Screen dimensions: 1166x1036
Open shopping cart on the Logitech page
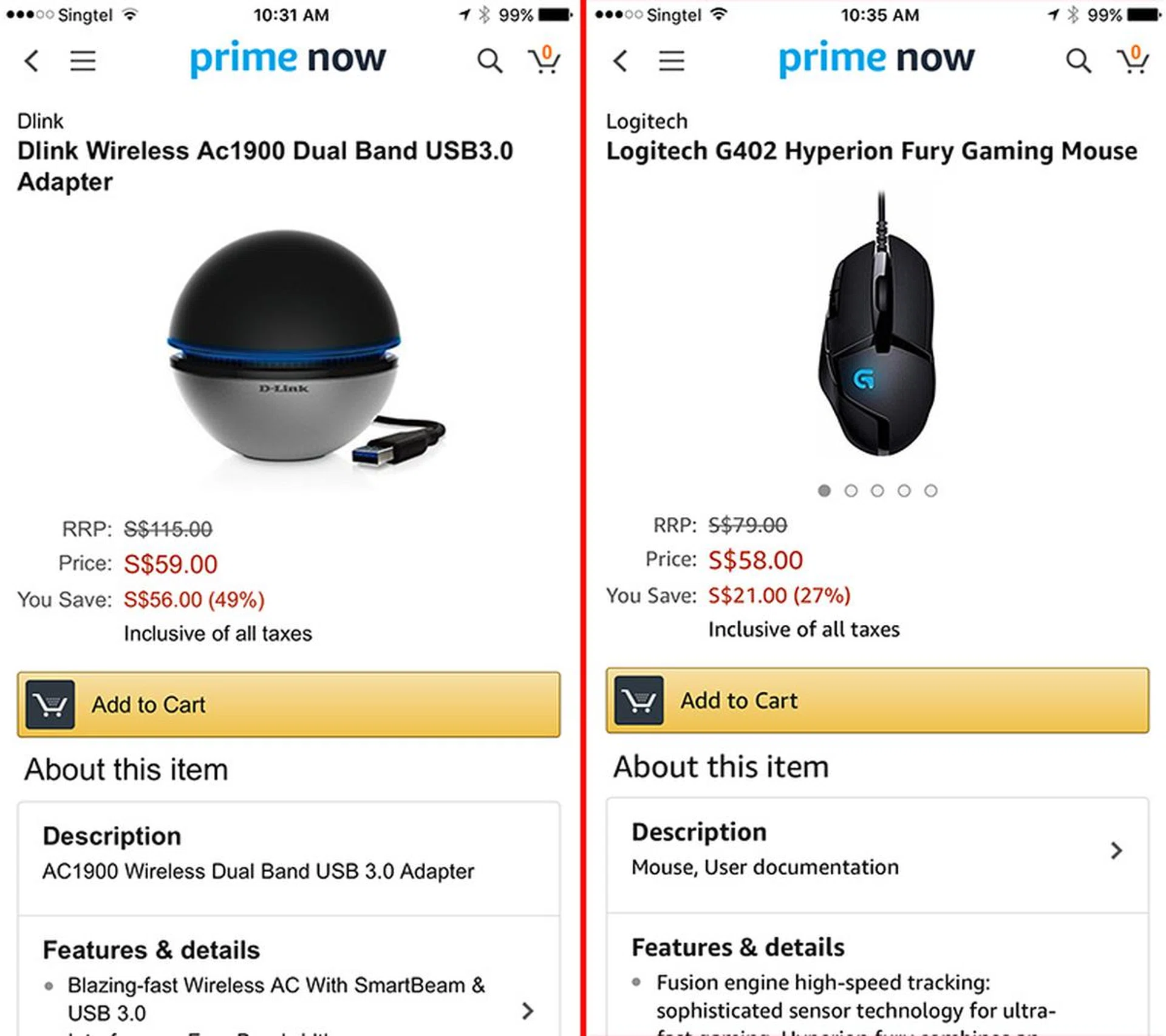1133,60
